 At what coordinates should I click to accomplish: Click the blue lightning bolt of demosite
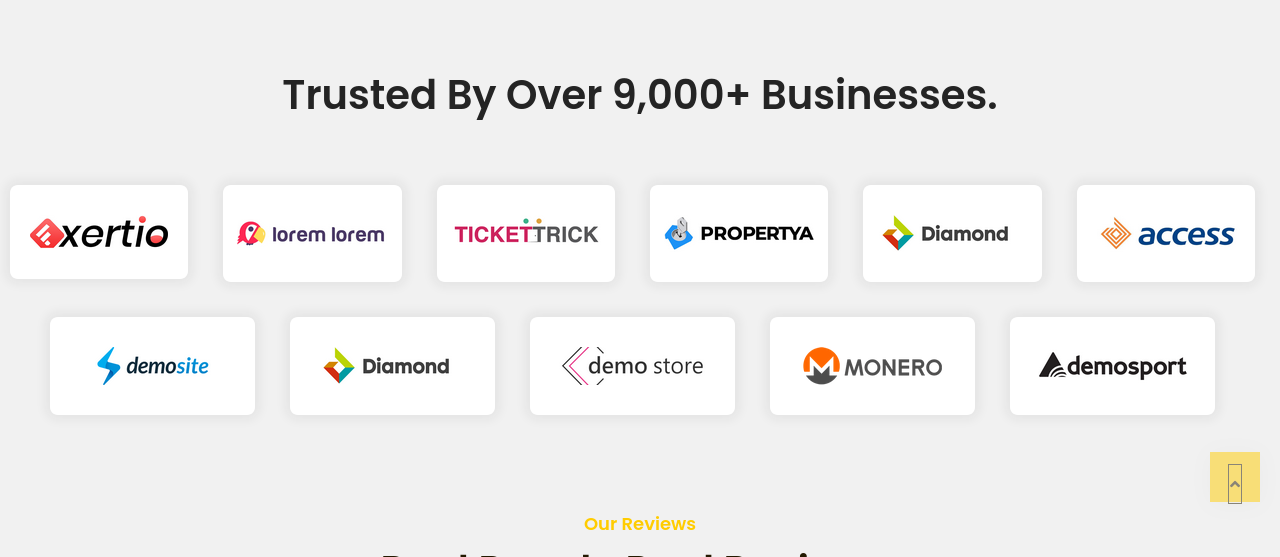tap(108, 366)
